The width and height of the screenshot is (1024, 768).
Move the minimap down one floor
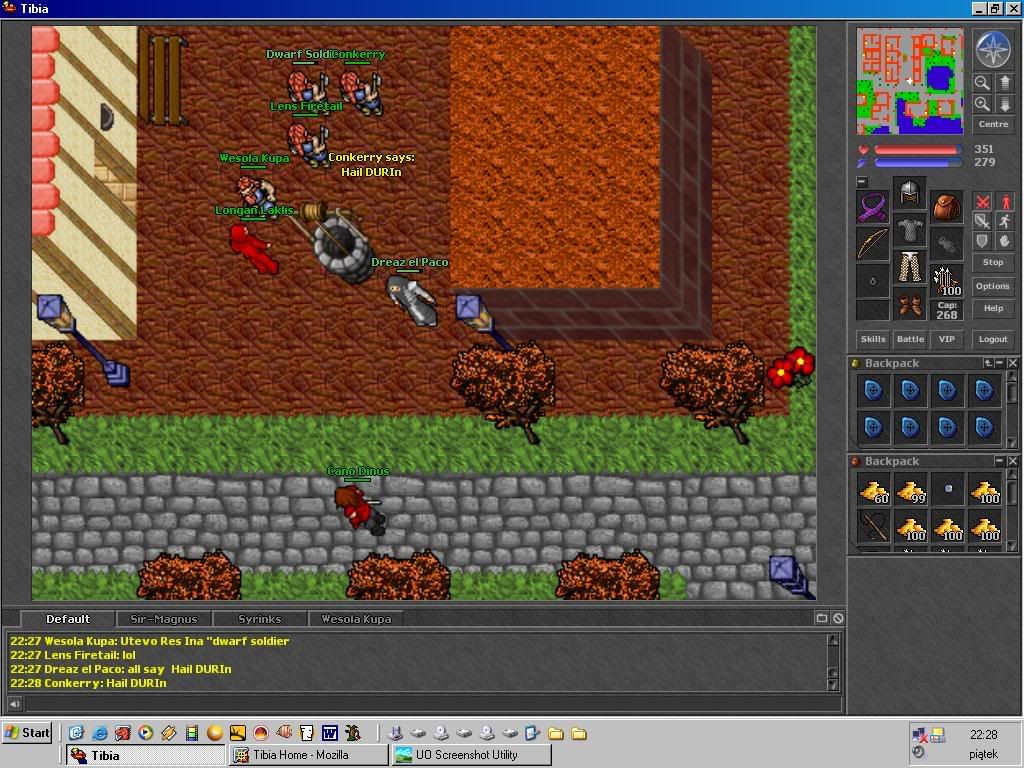point(1004,104)
